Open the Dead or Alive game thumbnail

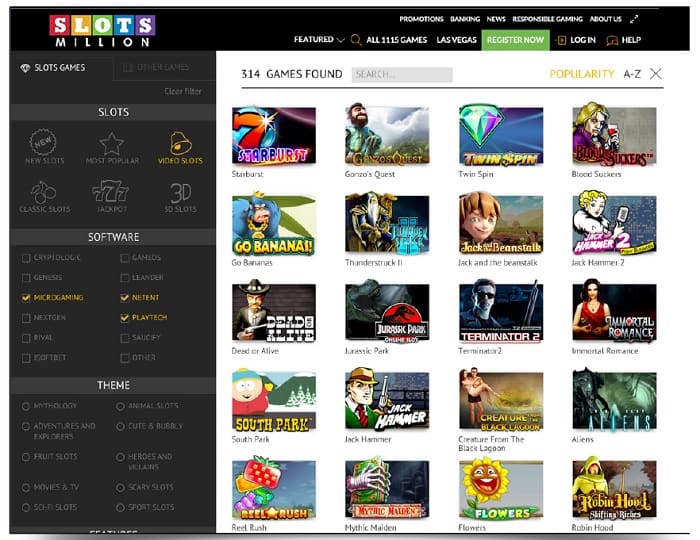click(274, 312)
